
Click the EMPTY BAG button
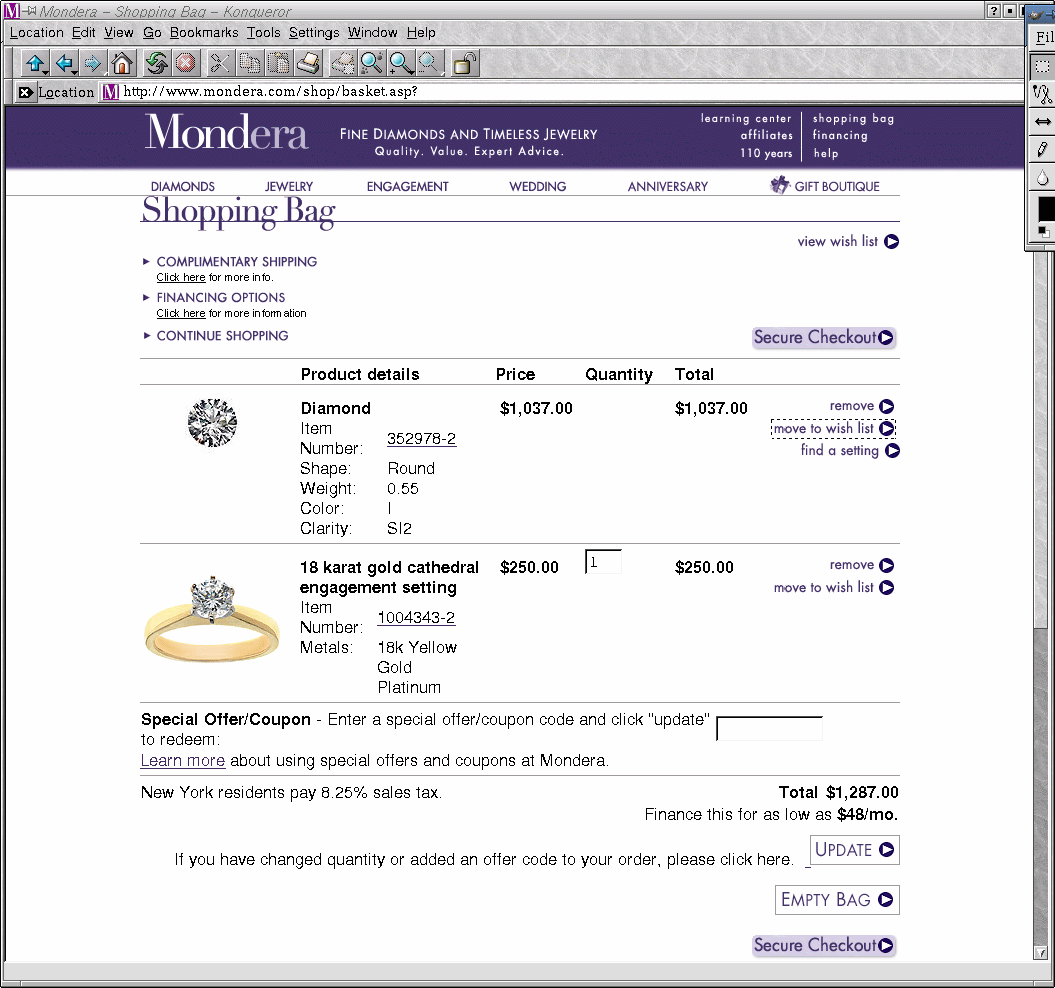837,900
